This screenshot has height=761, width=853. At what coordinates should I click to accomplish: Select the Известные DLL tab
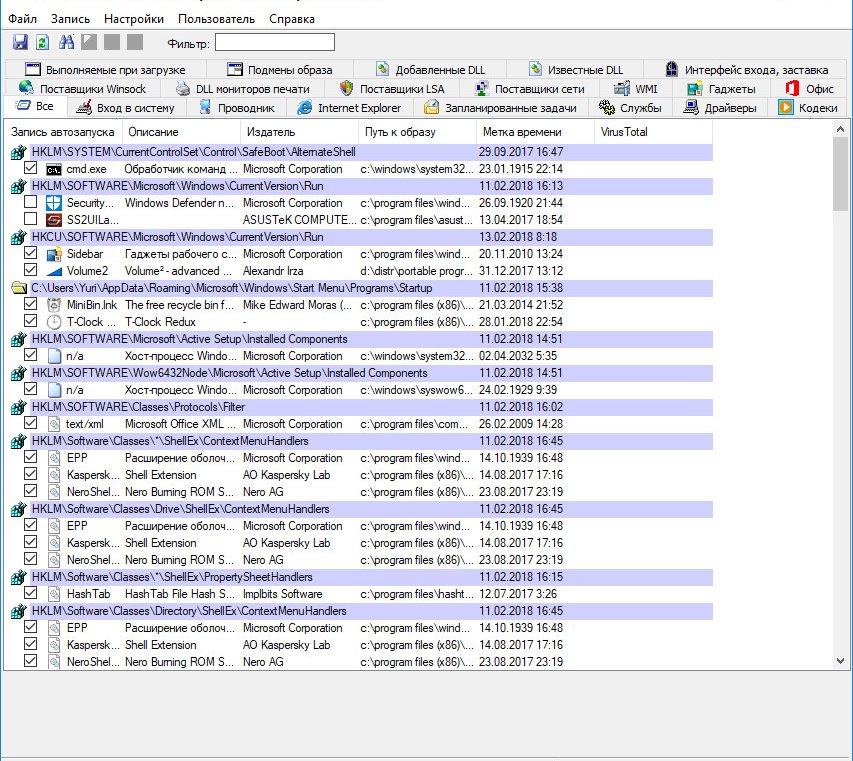point(575,70)
